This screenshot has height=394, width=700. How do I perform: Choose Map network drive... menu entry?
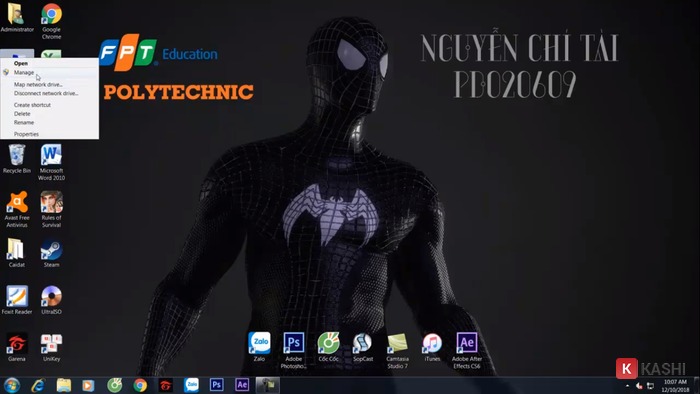(50, 84)
